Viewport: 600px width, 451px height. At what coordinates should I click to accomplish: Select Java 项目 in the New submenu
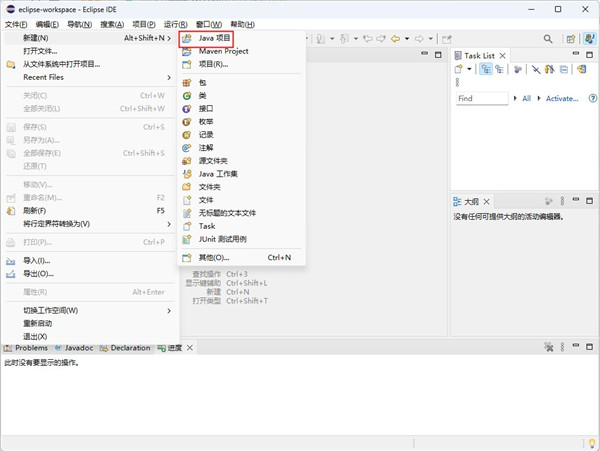pyautogui.click(x=214, y=38)
